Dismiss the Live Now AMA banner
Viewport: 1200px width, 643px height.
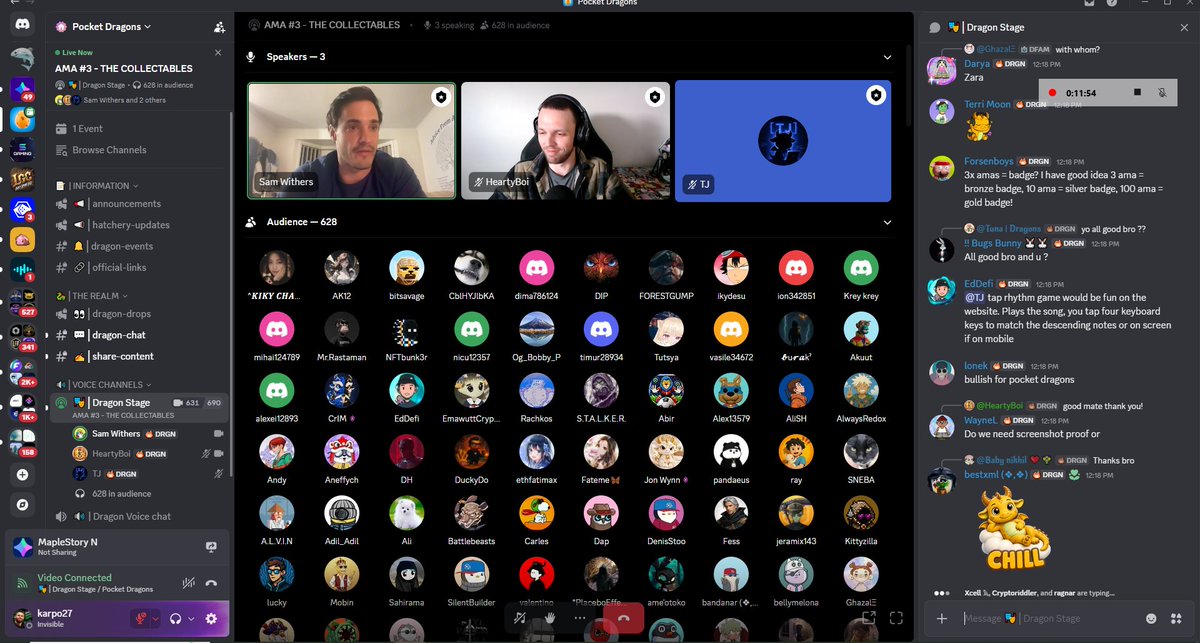coord(219,52)
